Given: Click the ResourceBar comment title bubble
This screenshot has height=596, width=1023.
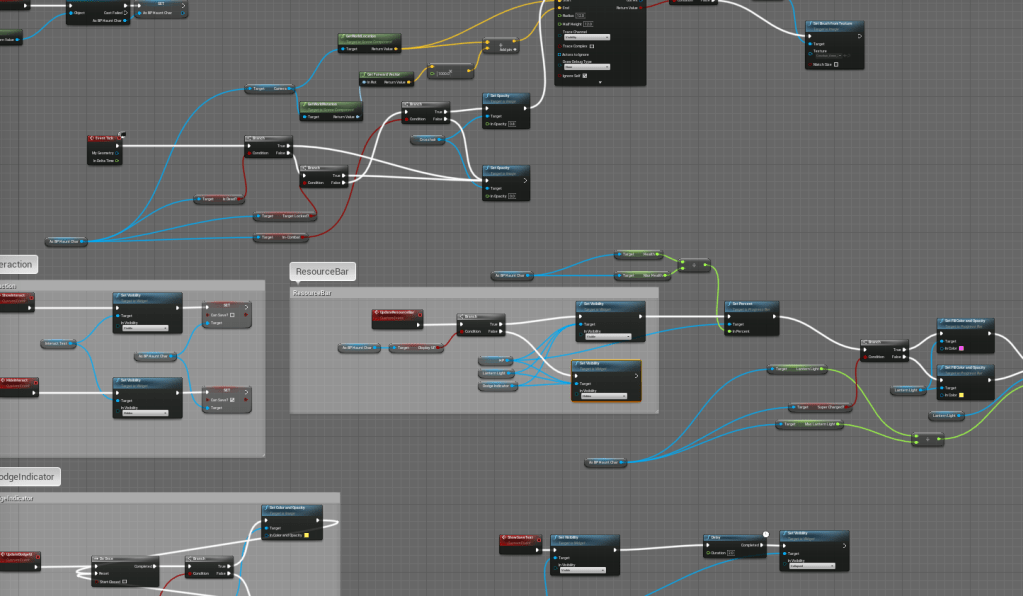Looking at the screenshot, I should [x=324, y=272].
